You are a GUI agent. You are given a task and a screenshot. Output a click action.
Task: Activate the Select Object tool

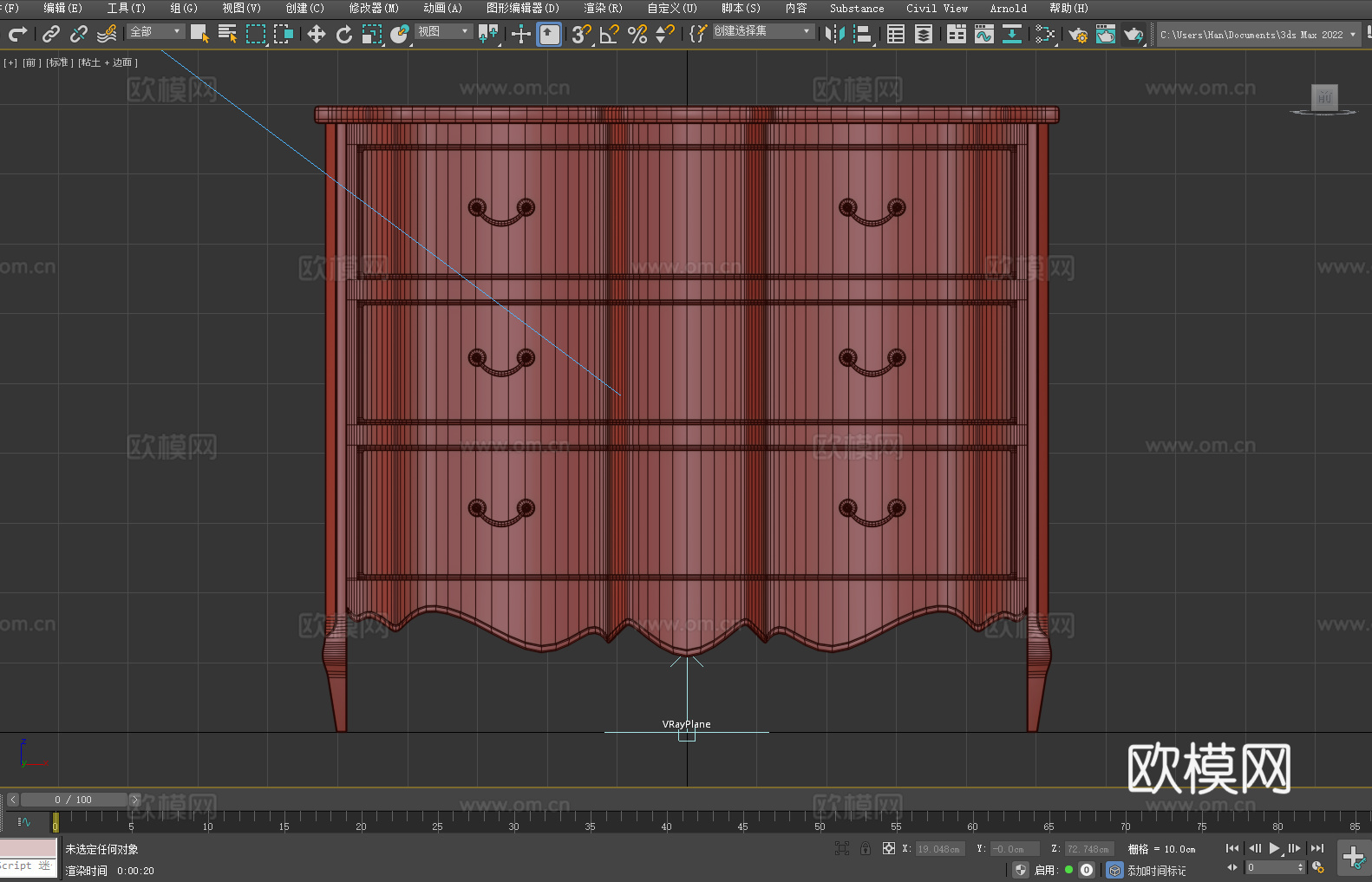199,34
